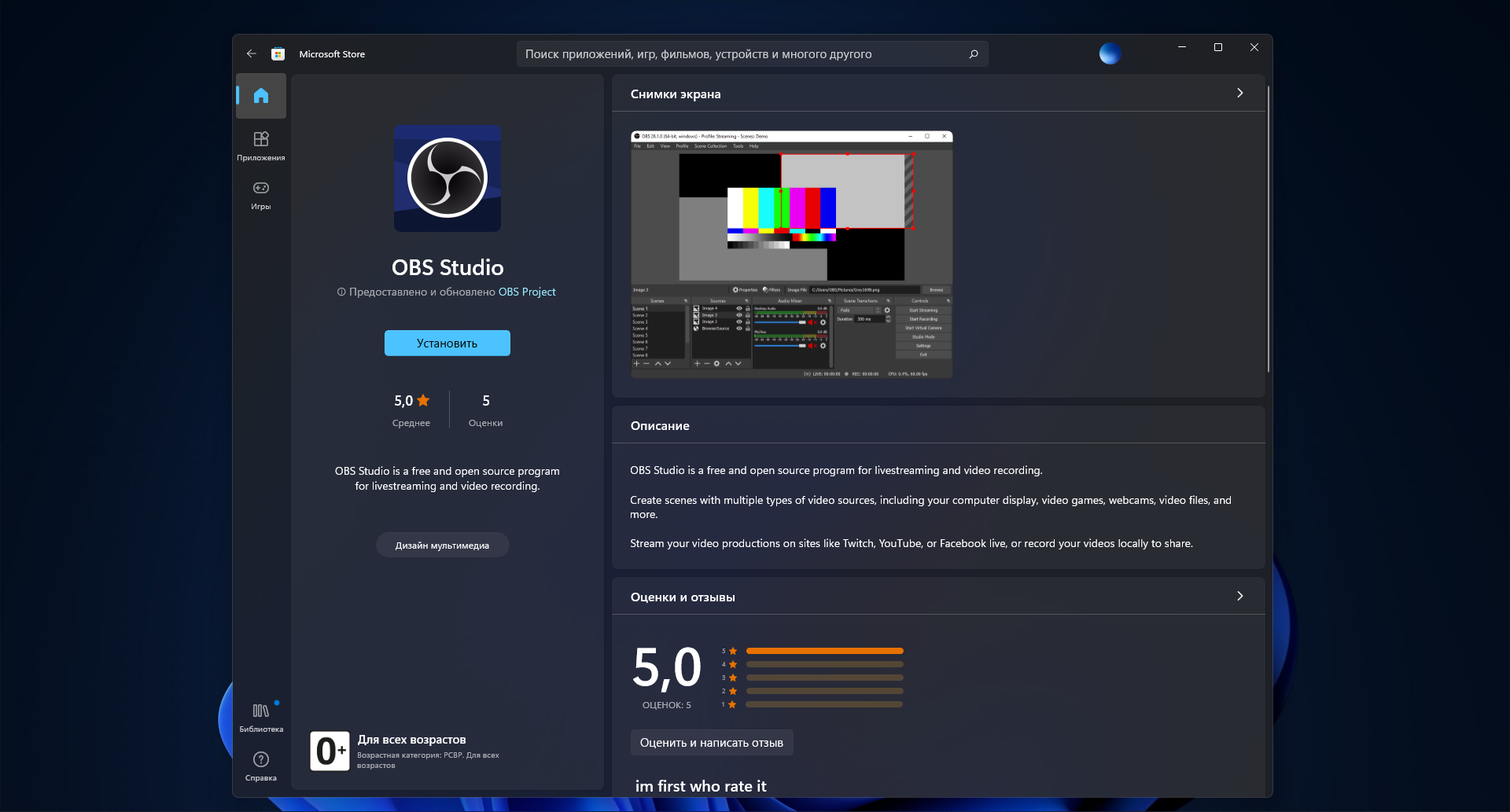This screenshot has width=1510, height=812.
Task: Click the ОЦЕНОК: 5 label
Action: coord(667,705)
